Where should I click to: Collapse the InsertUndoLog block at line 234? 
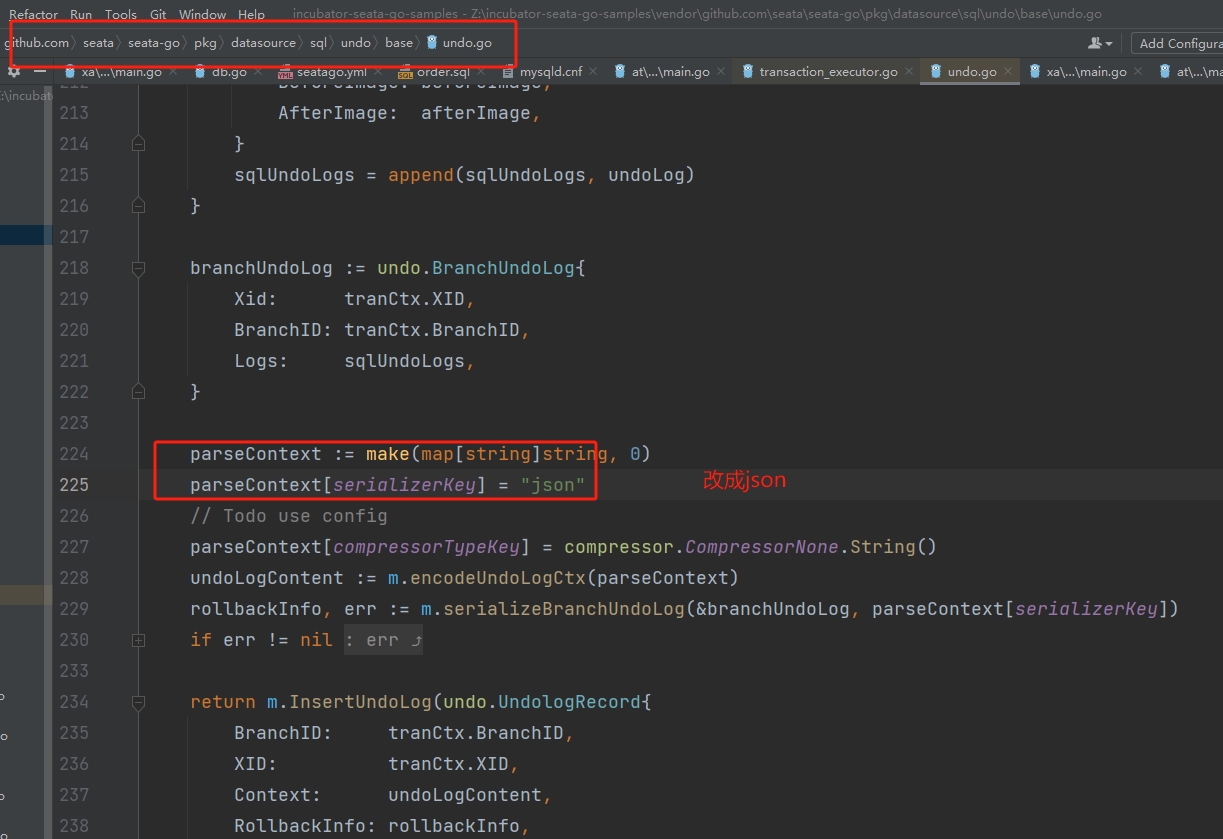138,702
